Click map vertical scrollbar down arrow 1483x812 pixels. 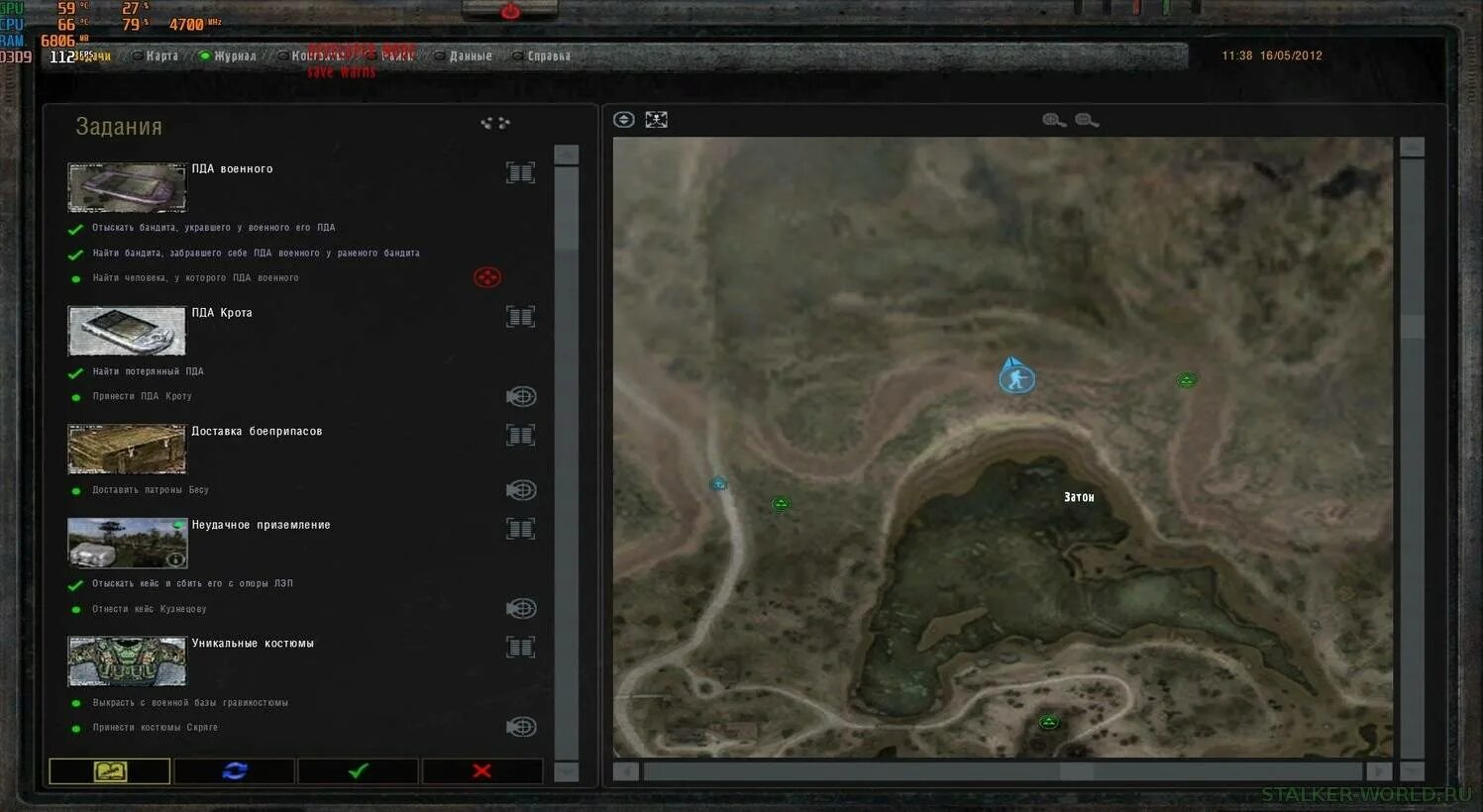click(x=1412, y=770)
